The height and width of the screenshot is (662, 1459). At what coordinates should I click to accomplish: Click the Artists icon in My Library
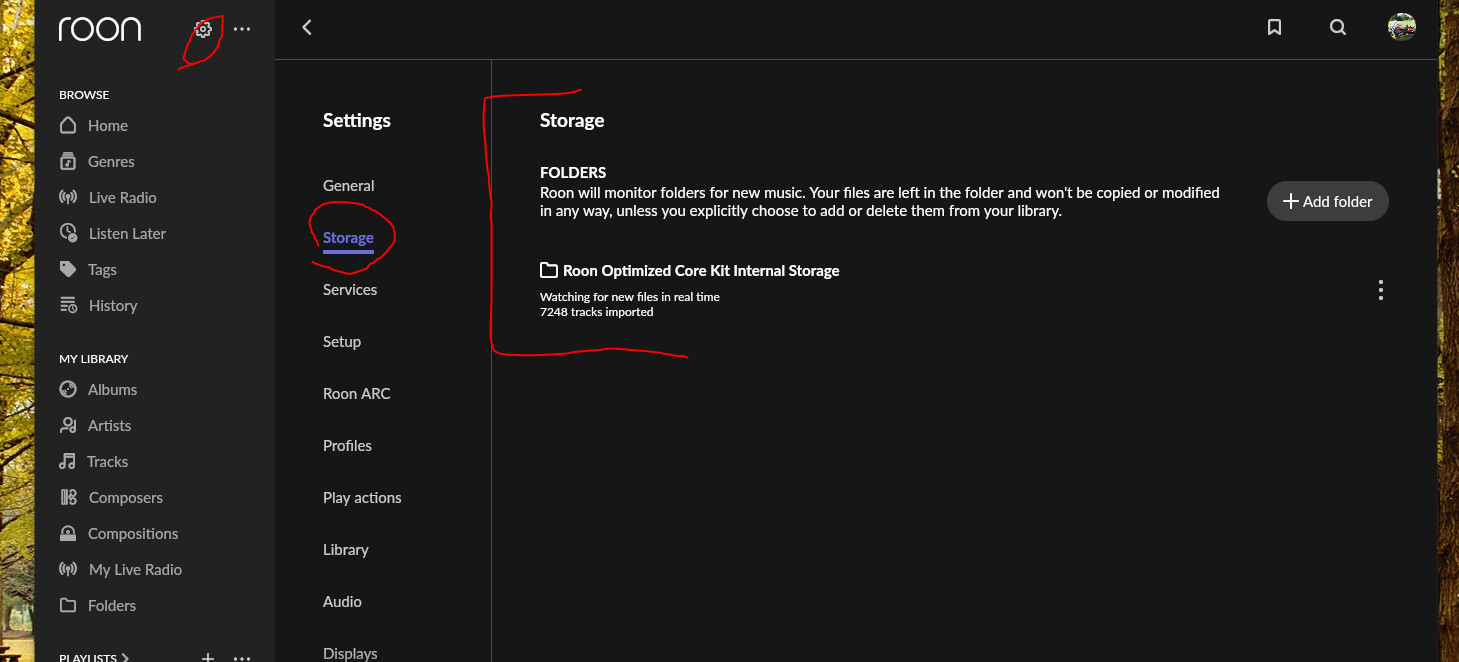68,425
